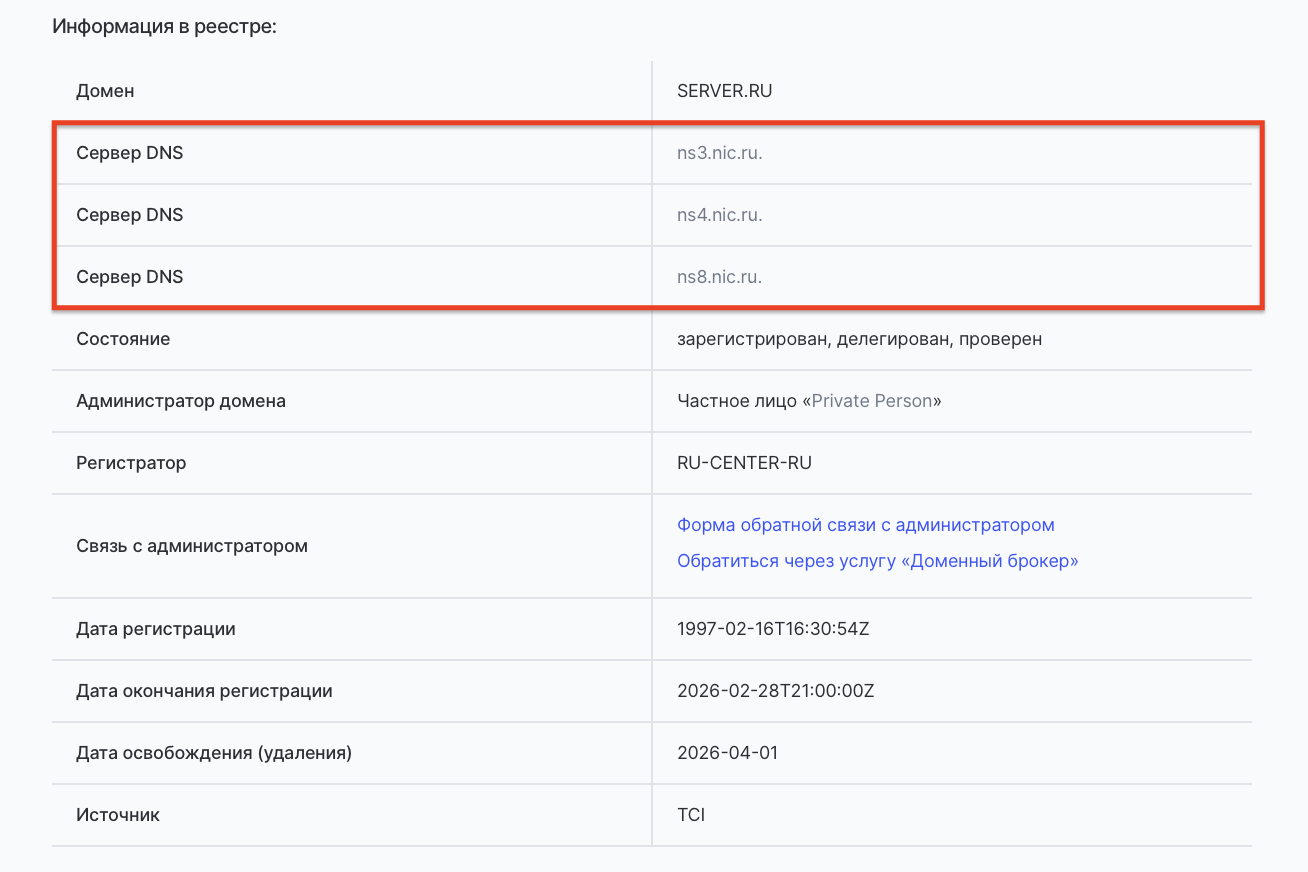Click the Домен row label
Screen dimensions: 1308x872
(x=105, y=91)
